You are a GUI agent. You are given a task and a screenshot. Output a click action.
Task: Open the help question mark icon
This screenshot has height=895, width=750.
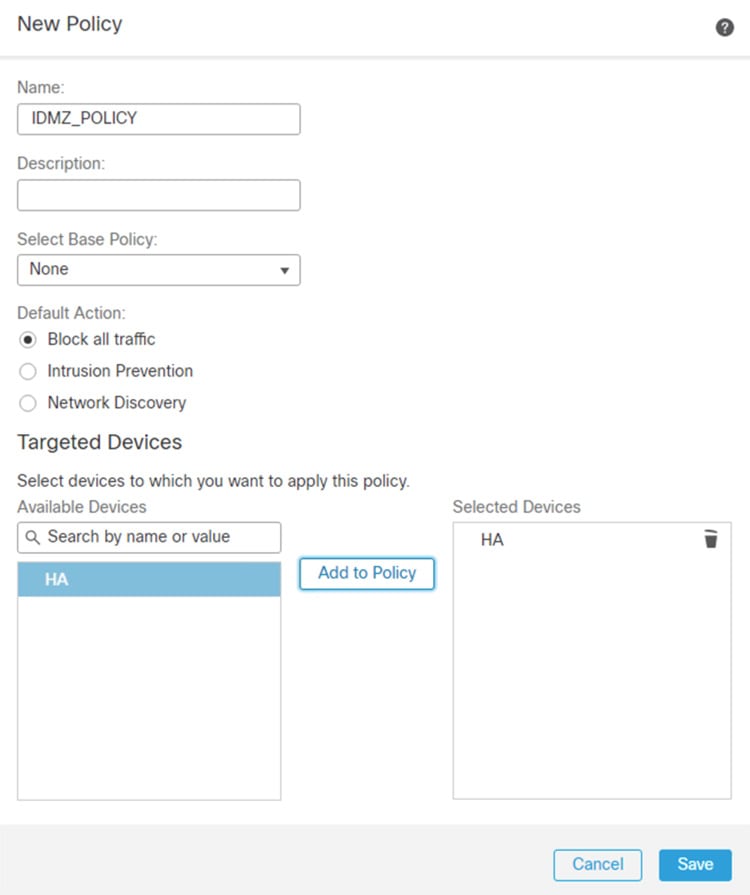click(724, 27)
